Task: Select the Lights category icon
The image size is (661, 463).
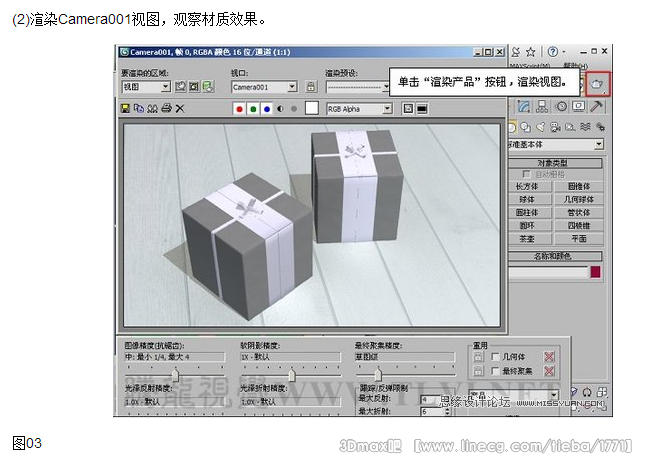Action: pyautogui.click(x=540, y=127)
